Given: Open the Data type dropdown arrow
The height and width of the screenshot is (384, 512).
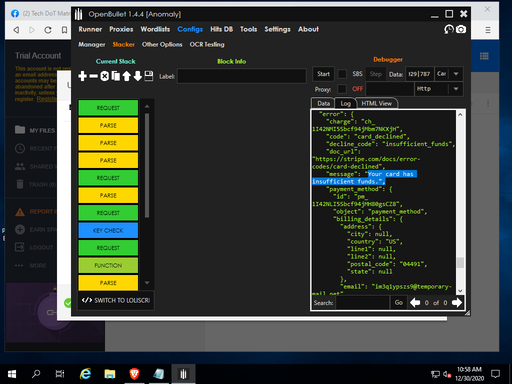Looking at the screenshot, I should coord(456,74).
